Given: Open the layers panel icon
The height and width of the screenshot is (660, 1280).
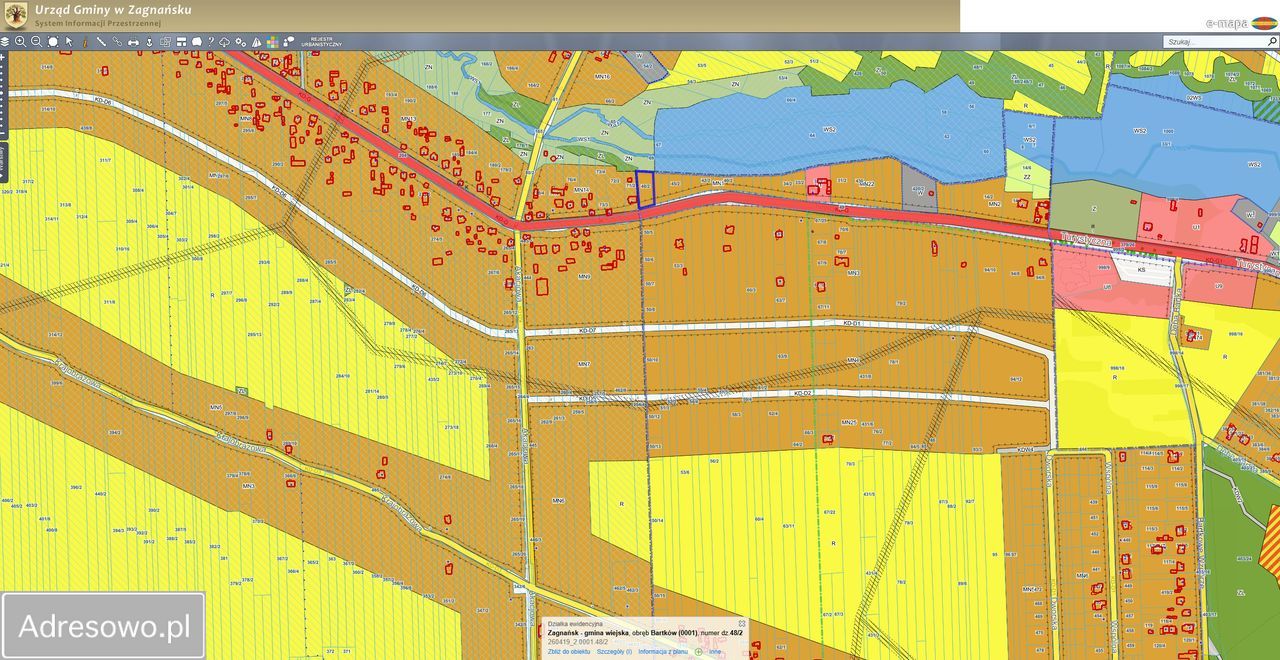Looking at the screenshot, I should pyautogui.click(x=5, y=42).
